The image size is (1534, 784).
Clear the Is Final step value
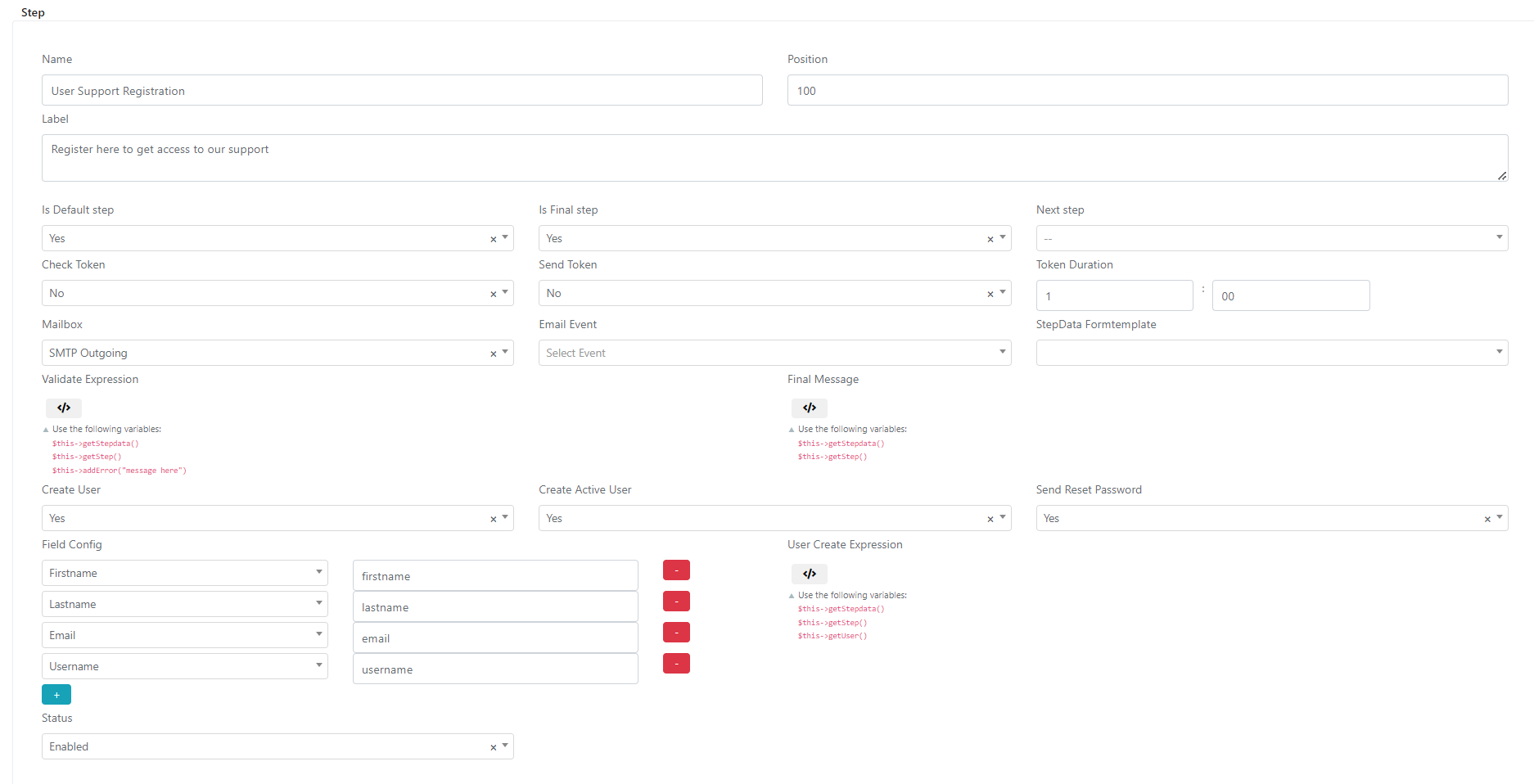[x=990, y=239]
